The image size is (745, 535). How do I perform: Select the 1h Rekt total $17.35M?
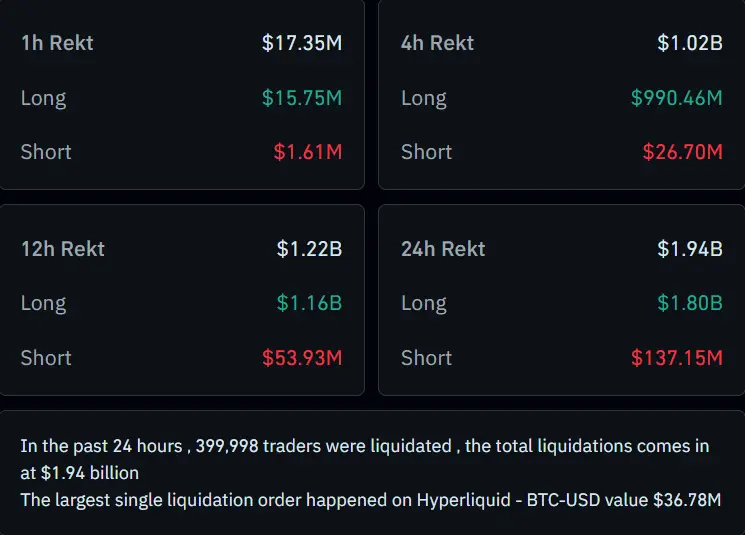pyautogui.click(x=302, y=43)
